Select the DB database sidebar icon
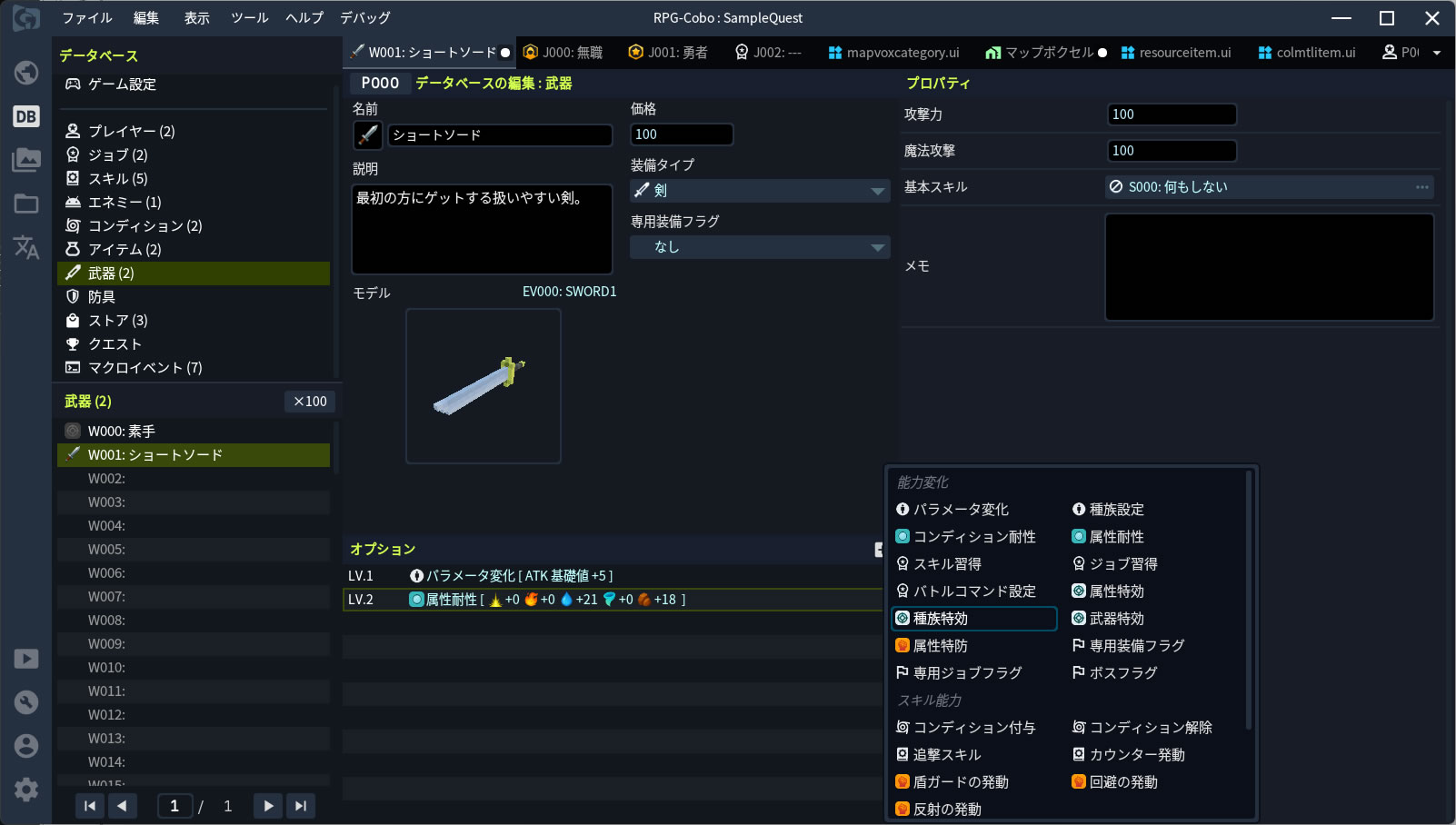 (26, 116)
